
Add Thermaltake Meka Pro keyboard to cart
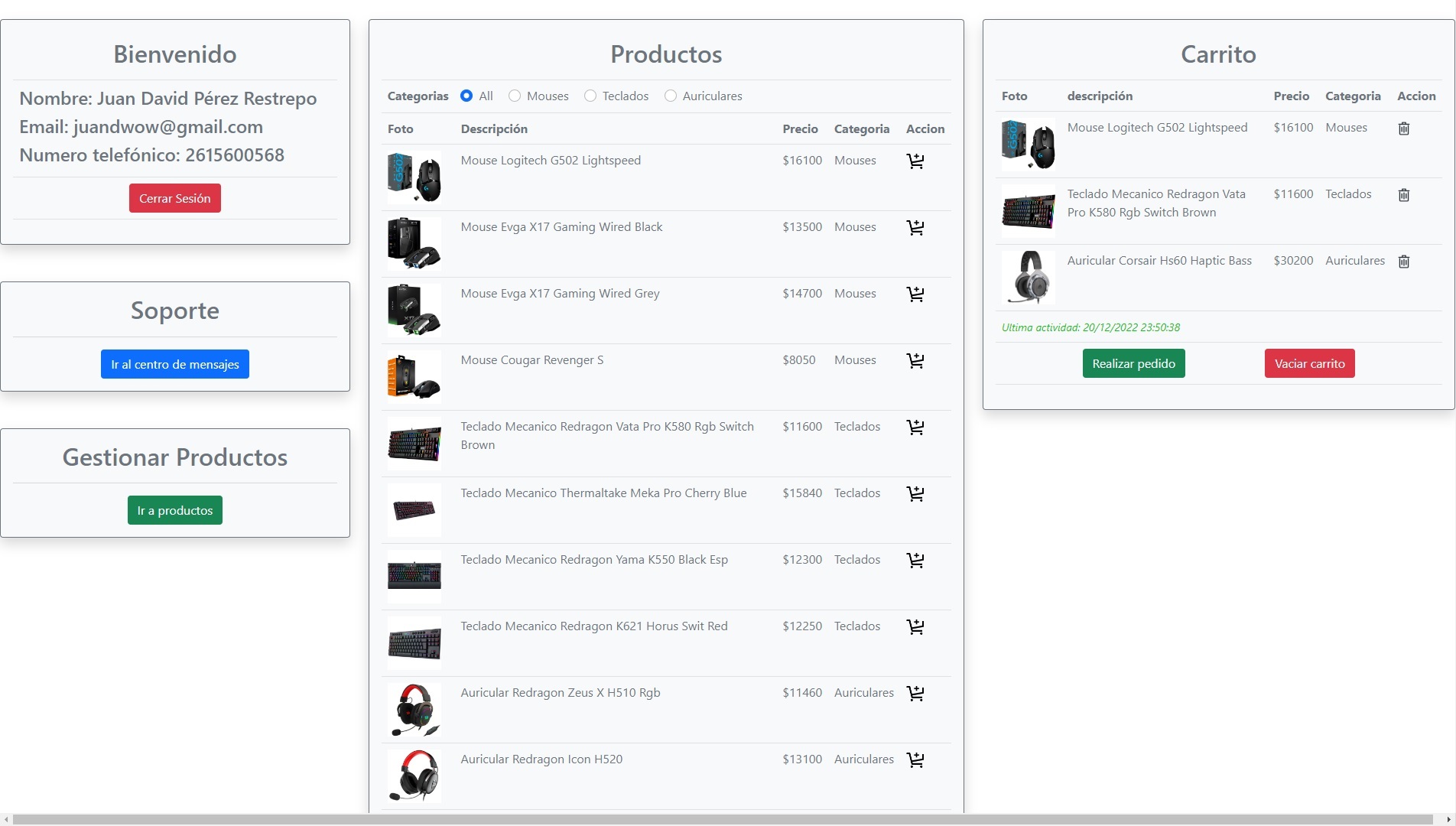915,494
